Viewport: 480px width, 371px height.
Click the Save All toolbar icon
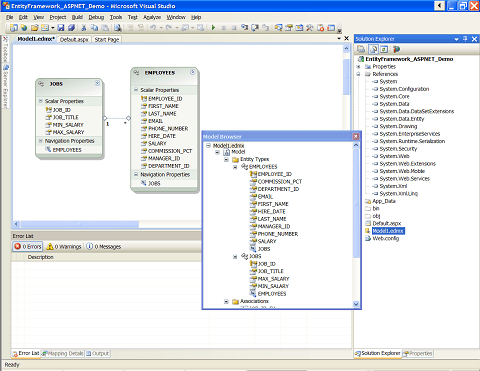point(71,28)
